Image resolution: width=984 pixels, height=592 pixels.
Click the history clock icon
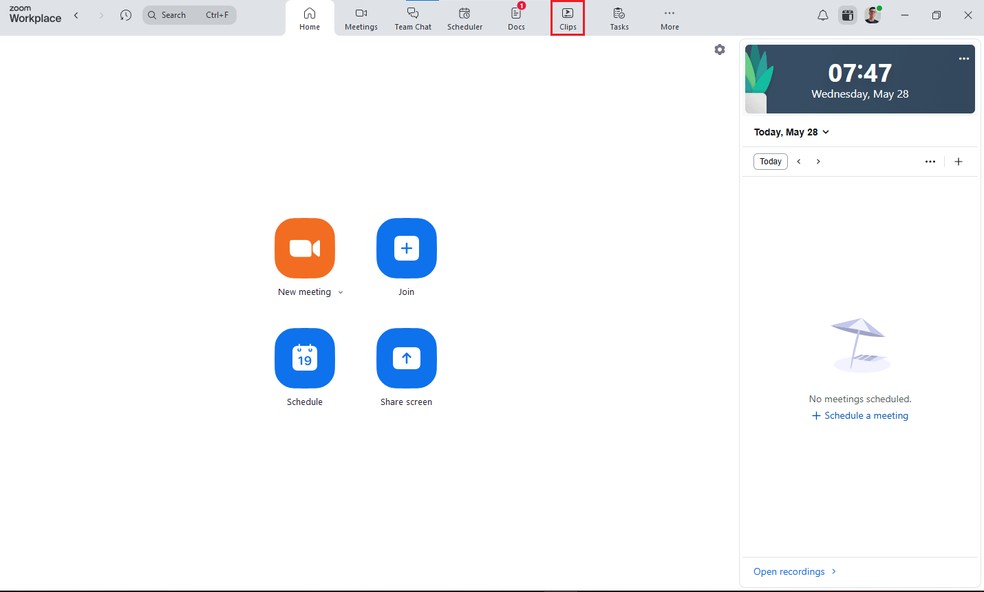pos(125,16)
